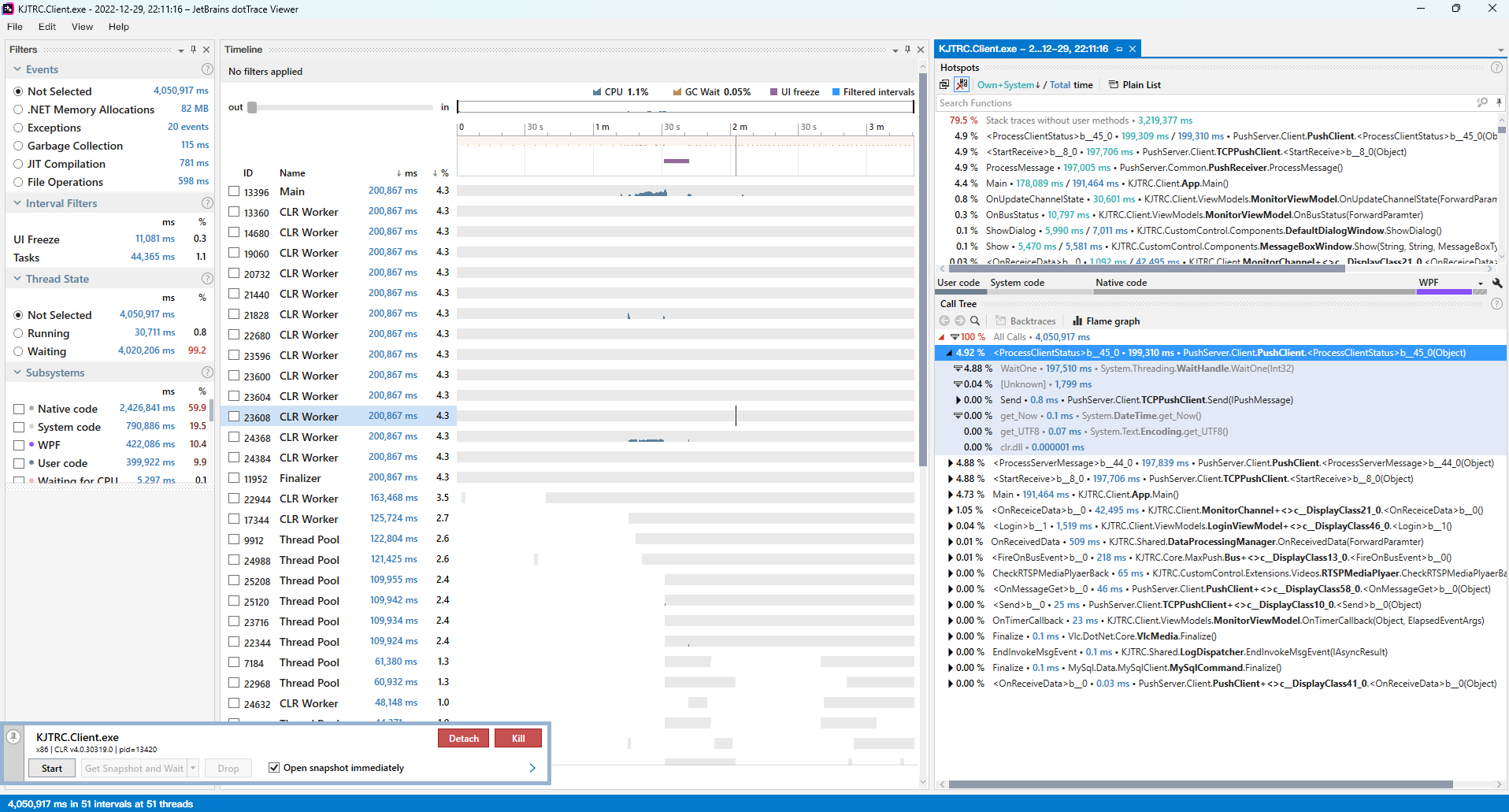Expand the ProcessServerMessage call tree node

951,463
